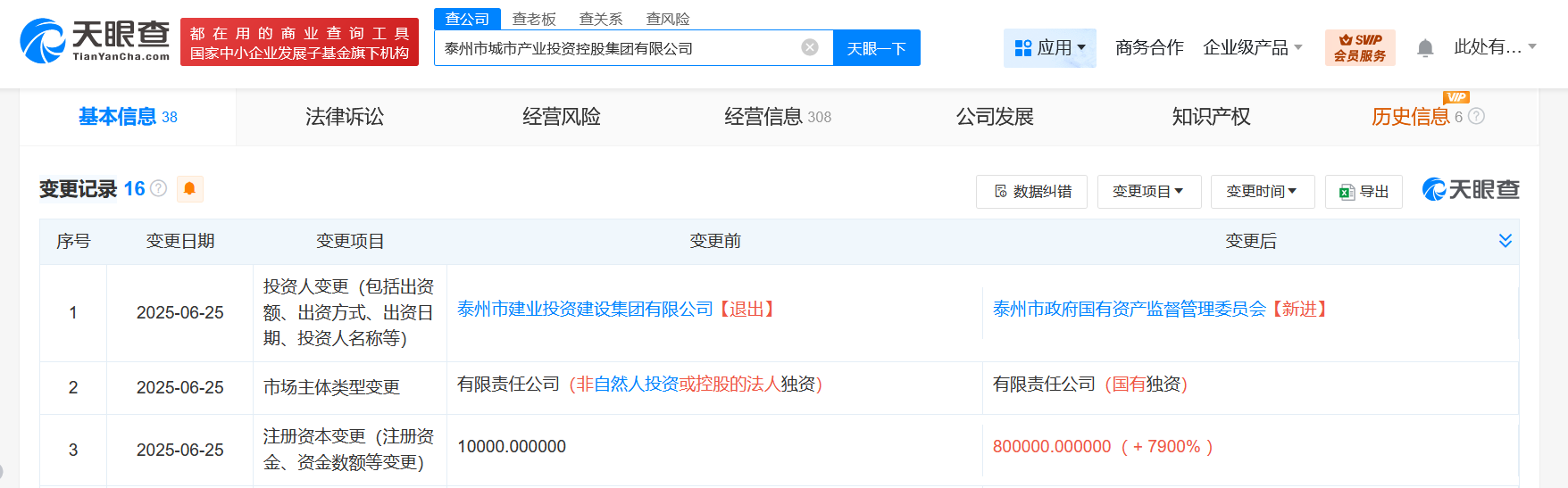The height and width of the screenshot is (488, 1568).
Task: Click the 序号 column header
Action: (x=73, y=241)
